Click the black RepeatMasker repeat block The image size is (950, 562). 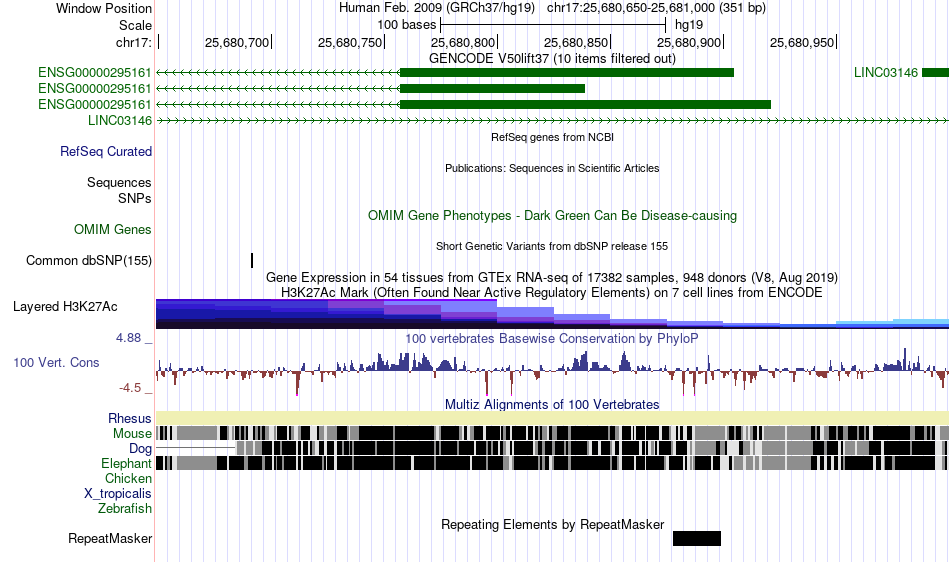[x=697, y=538]
